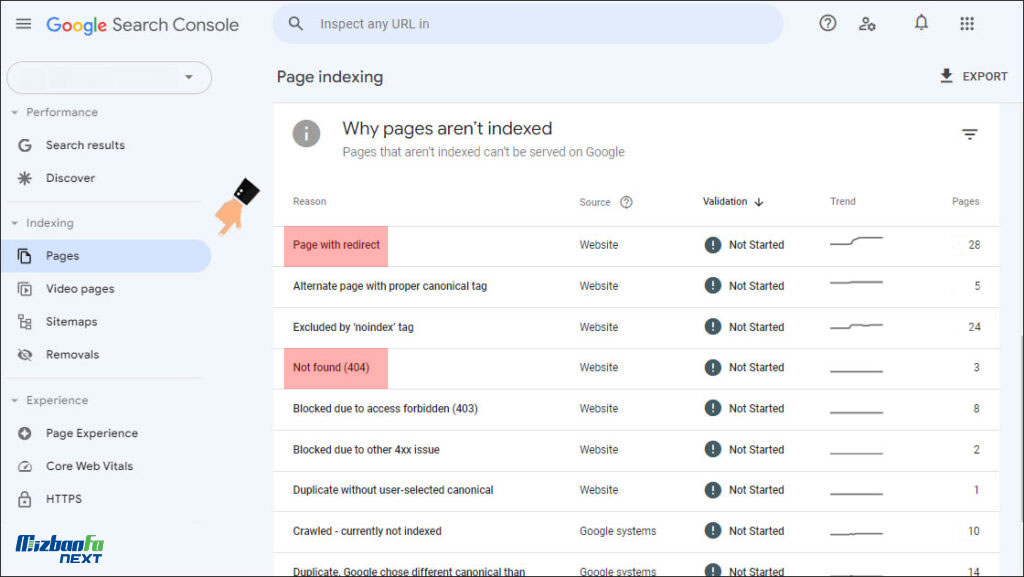Click the Source column help icon
The image size is (1024, 577).
(626, 202)
